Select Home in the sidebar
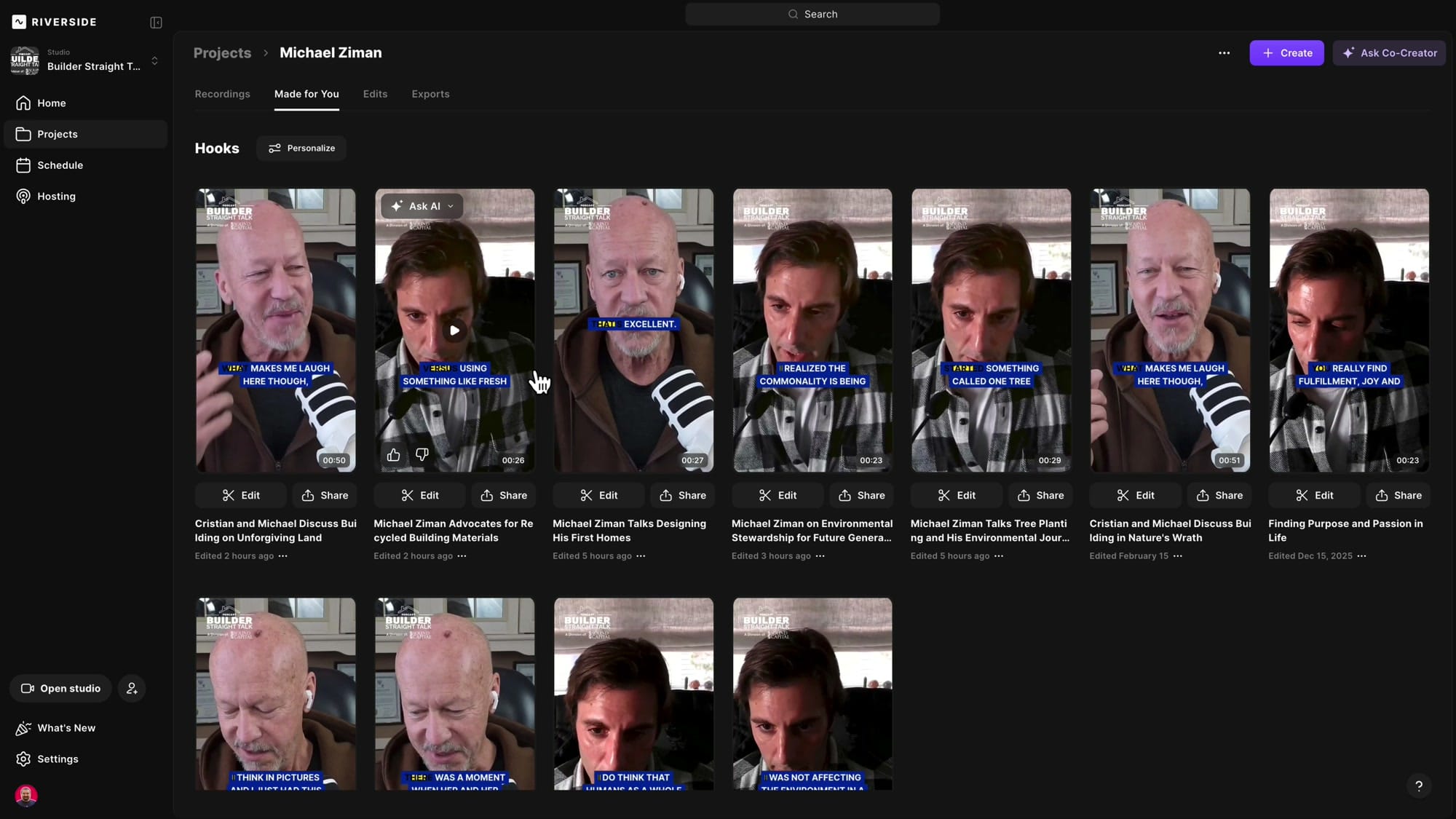The image size is (1456, 819). tap(51, 103)
